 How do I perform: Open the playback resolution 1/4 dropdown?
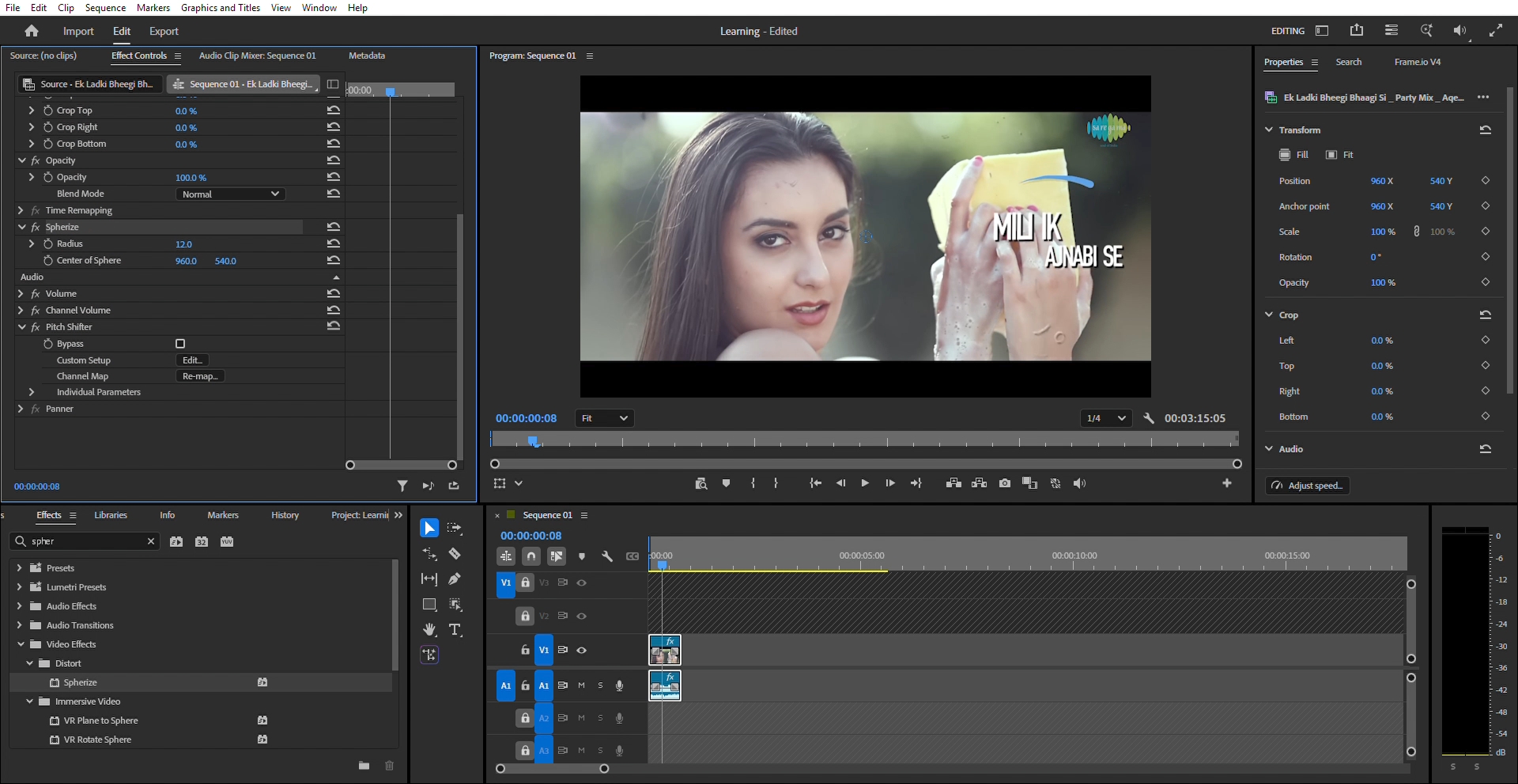1106,418
